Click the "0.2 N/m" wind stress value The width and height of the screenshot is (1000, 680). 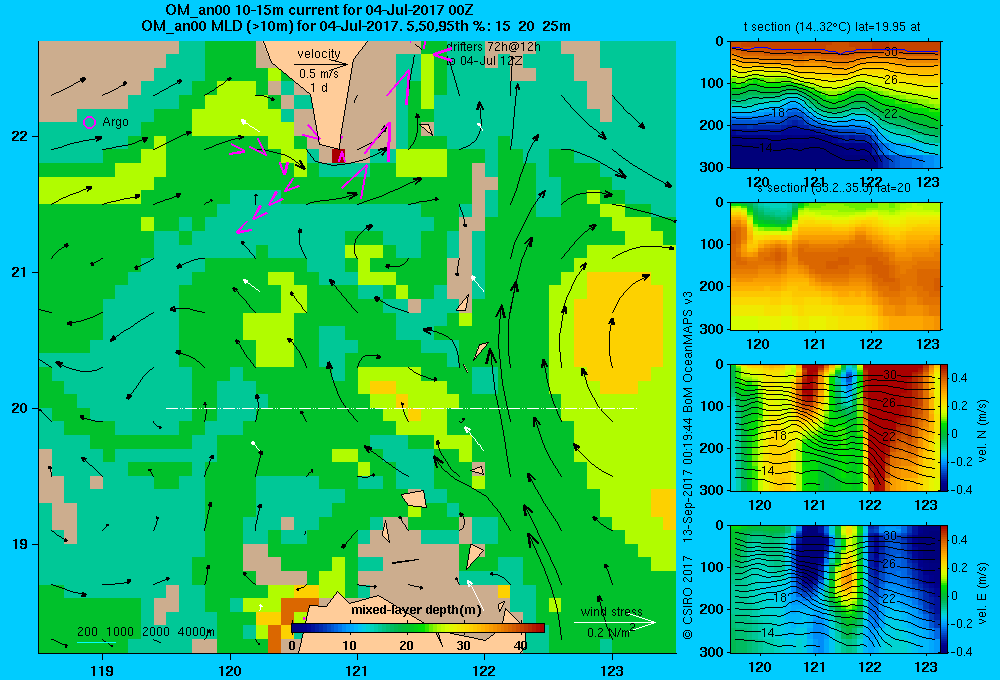[610, 632]
